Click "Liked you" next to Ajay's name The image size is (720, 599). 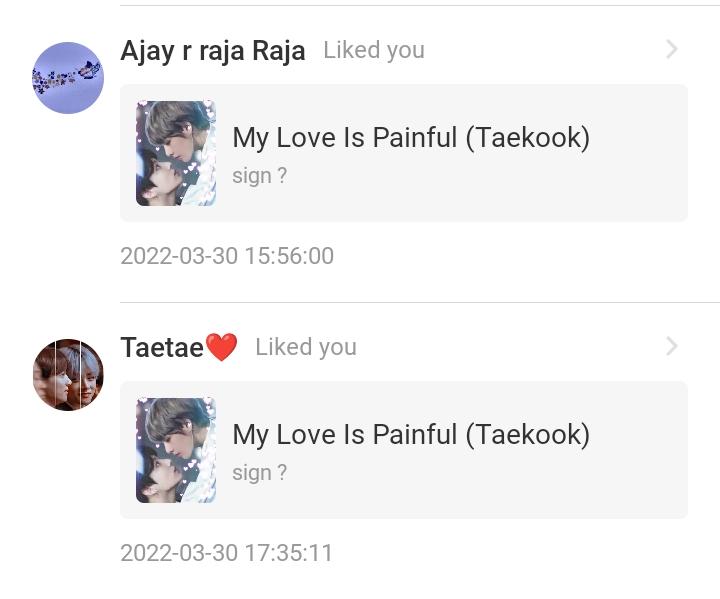pos(374,50)
